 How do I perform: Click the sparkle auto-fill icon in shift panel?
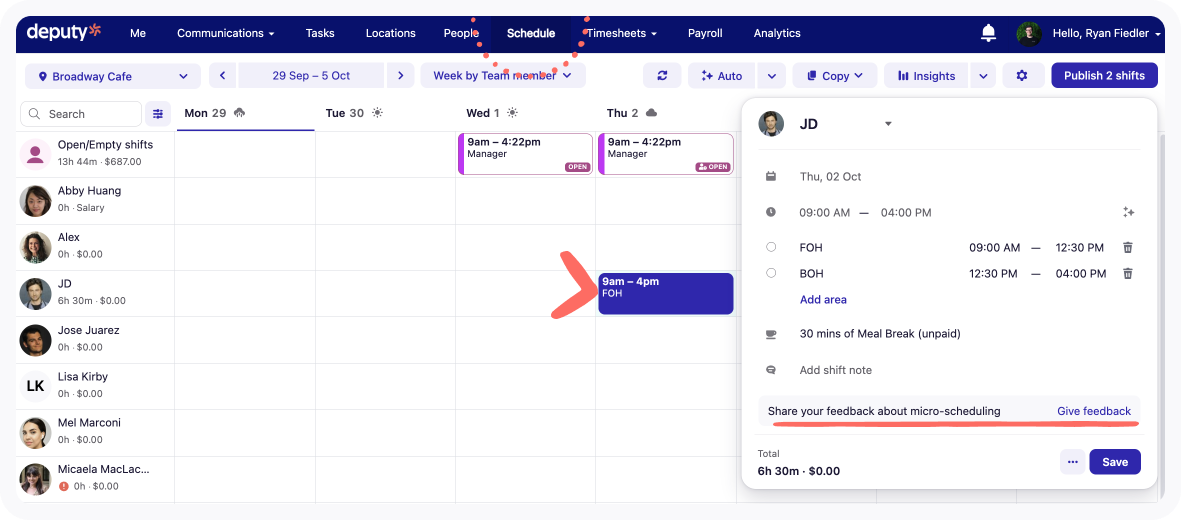[x=1128, y=212]
